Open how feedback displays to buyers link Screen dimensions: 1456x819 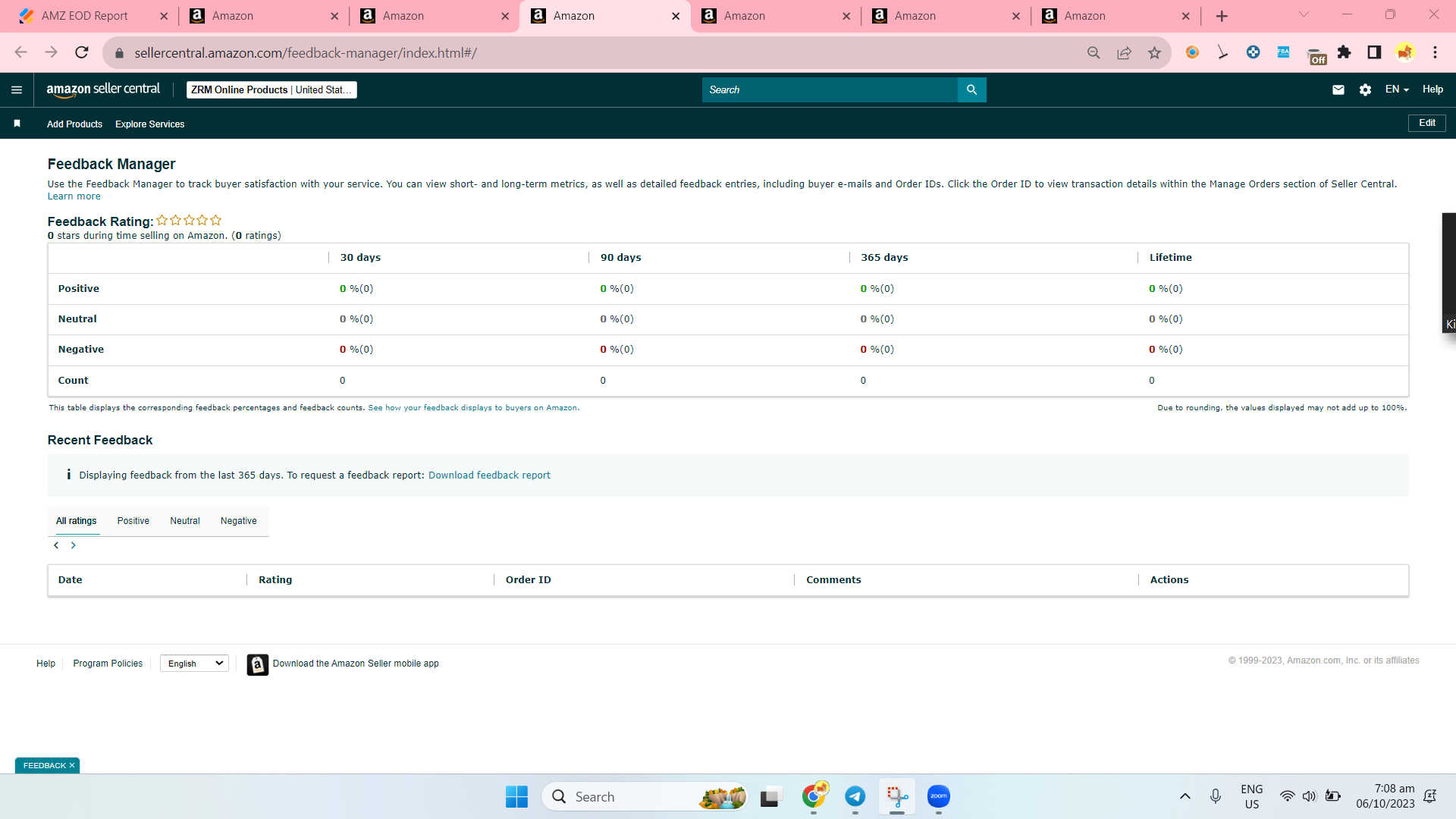[x=472, y=408]
